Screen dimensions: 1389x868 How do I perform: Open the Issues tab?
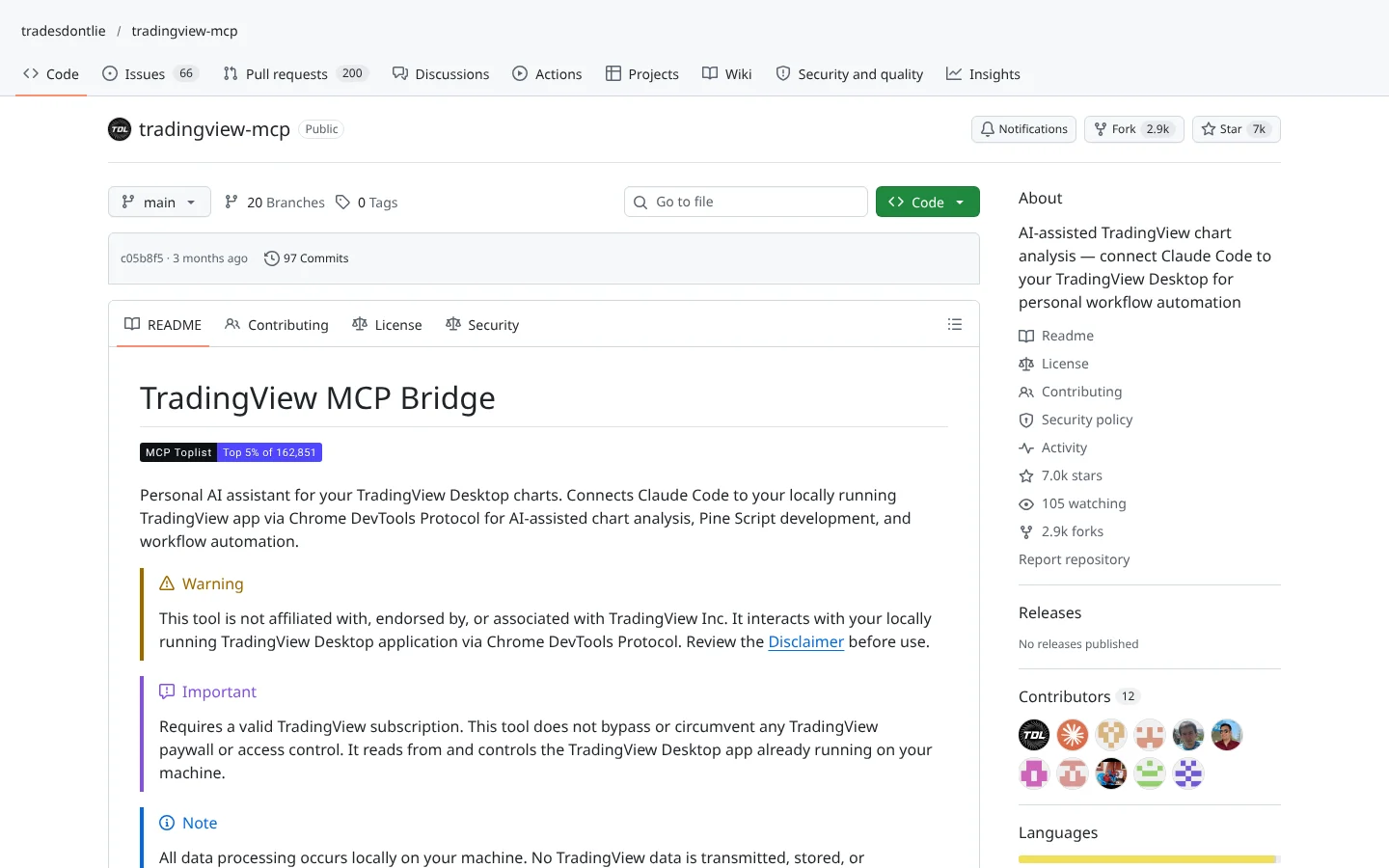click(x=150, y=74)
